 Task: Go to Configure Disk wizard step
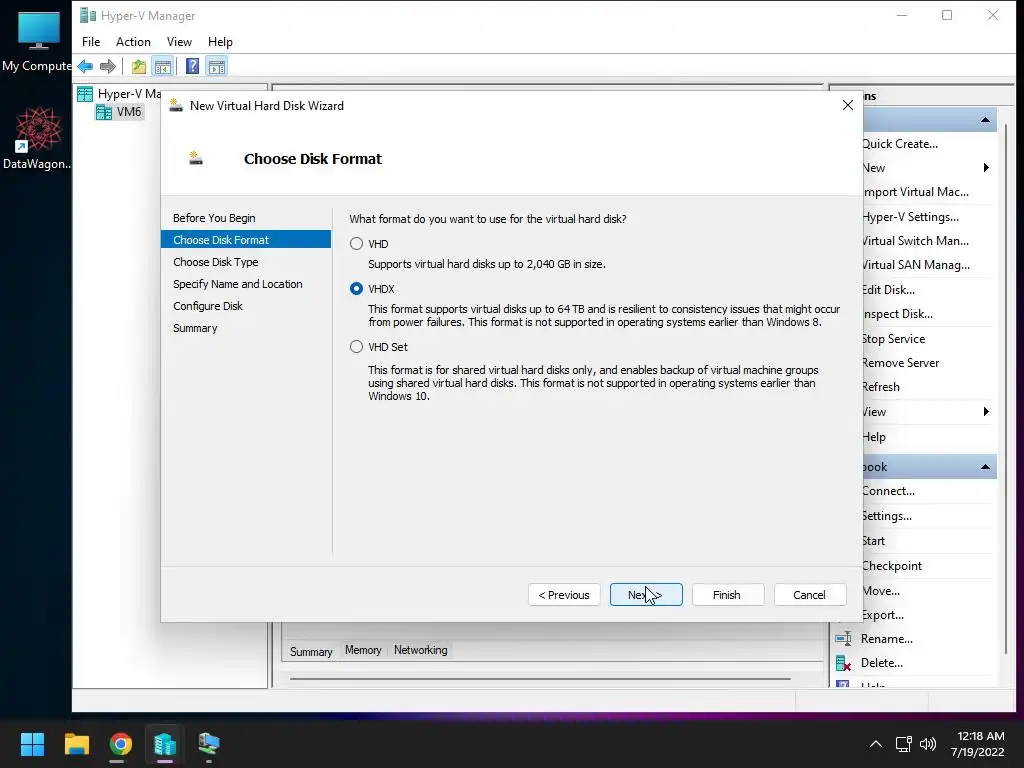coord(208,306)
